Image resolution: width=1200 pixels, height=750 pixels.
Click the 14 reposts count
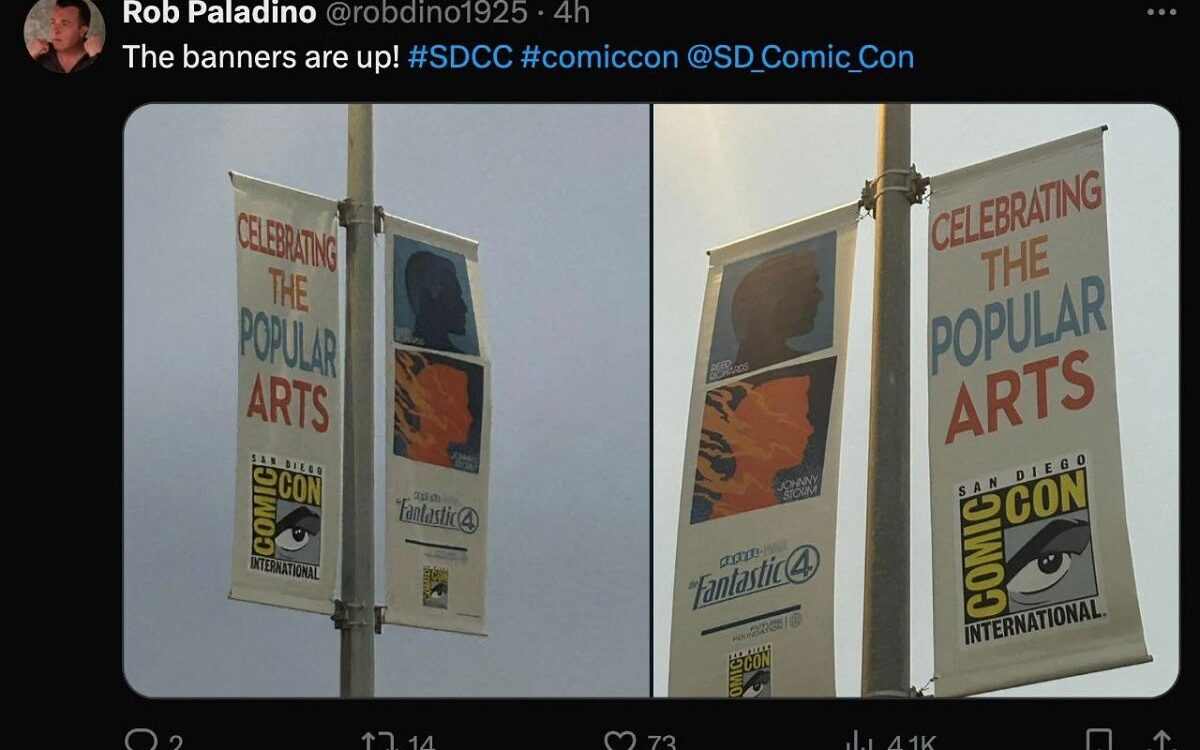[x=422, y=742]
